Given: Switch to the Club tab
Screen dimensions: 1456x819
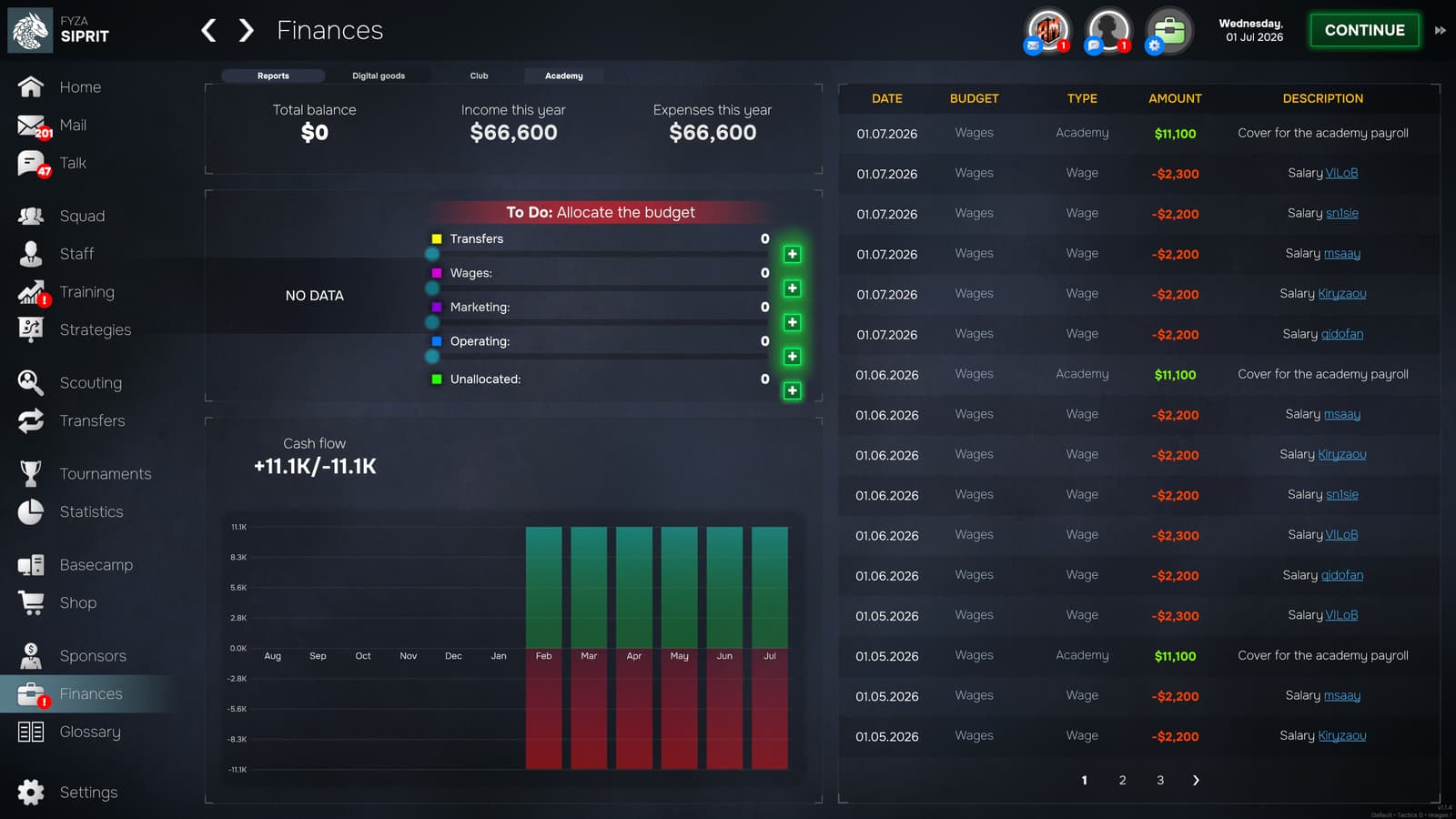Looking at the screenshot, I should pos(479,76).
